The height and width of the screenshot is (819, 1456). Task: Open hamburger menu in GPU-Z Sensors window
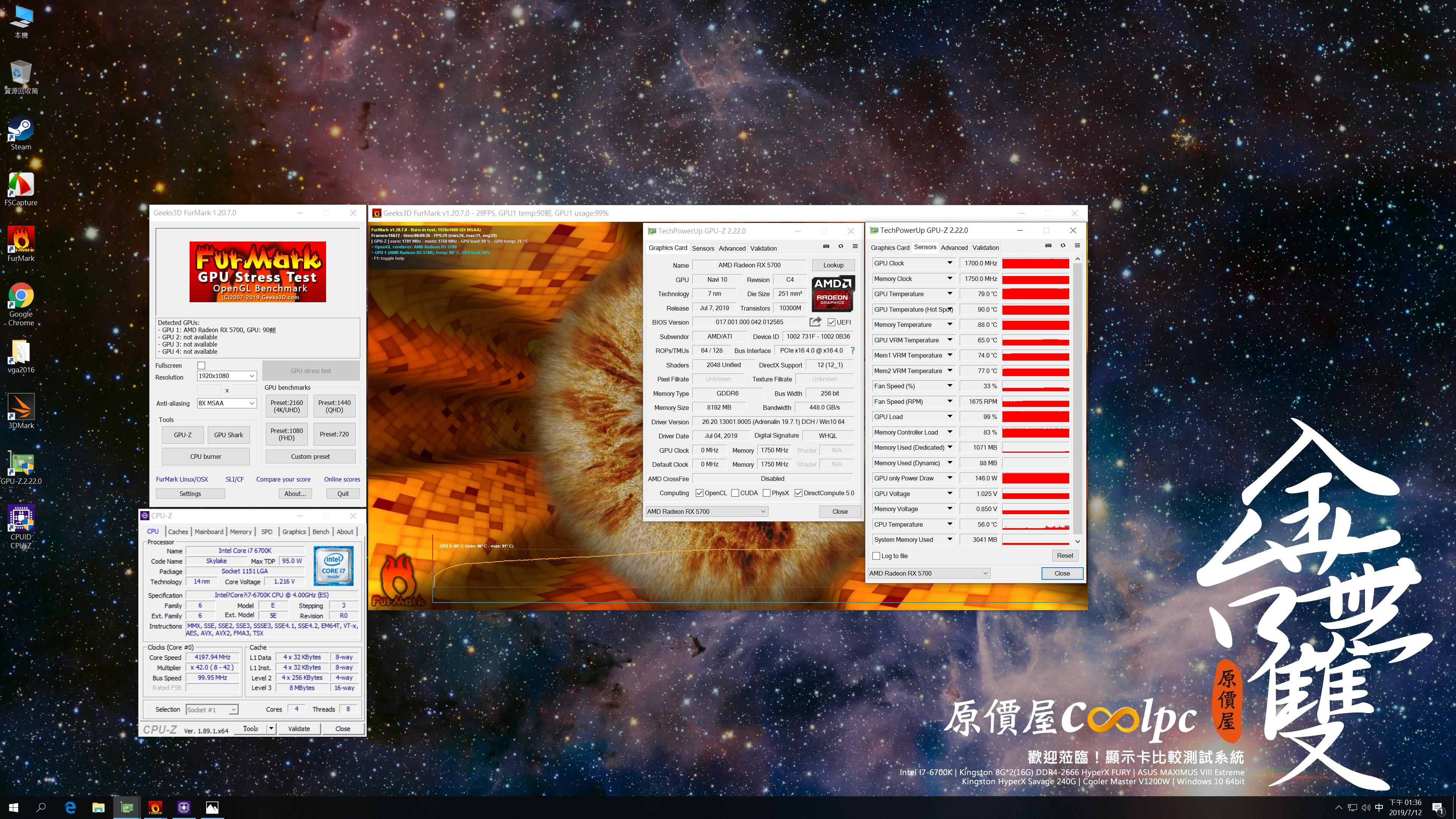point(1077,246)
